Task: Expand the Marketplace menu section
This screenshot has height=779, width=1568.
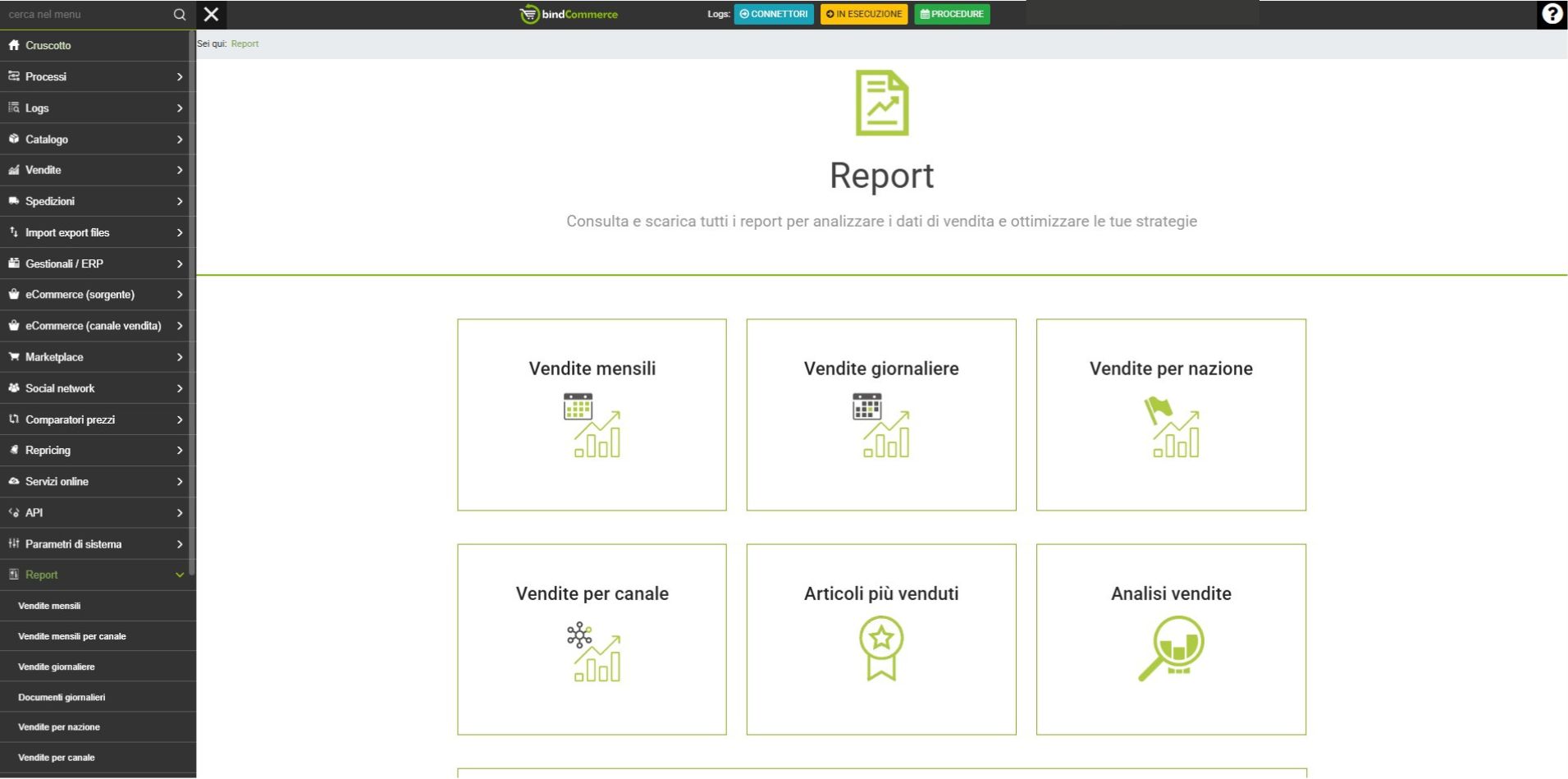Action: point(97,357)
